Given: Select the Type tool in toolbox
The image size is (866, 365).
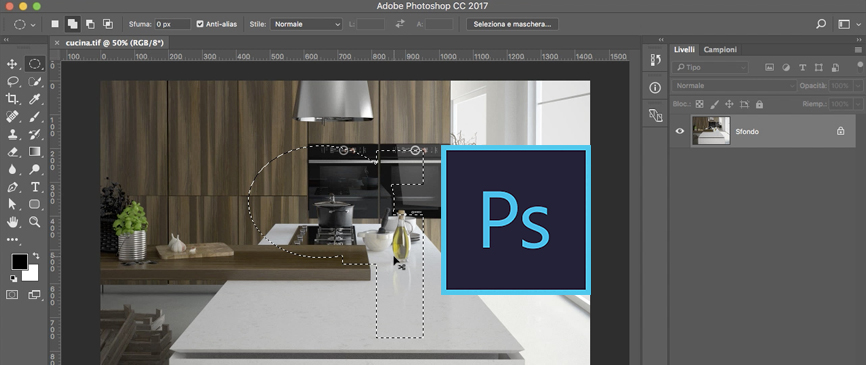Looking at the screenshot, I should click(34, 187).
